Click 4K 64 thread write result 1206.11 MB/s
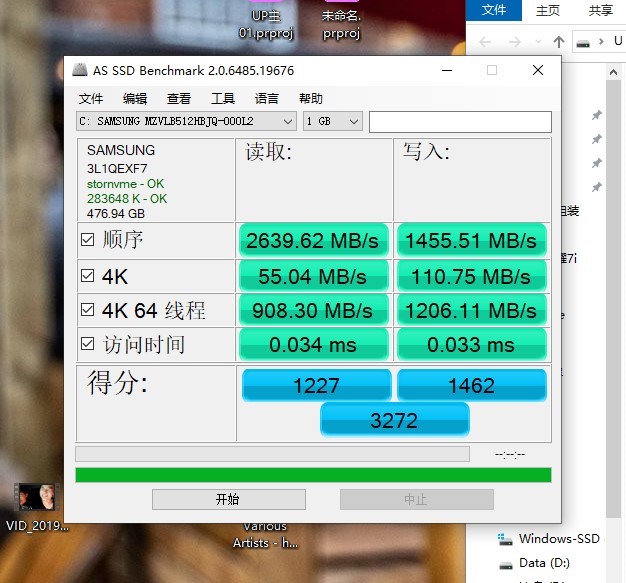Image resolution: width=626 pixels, height=583 pixels. (x=471, y=310)
